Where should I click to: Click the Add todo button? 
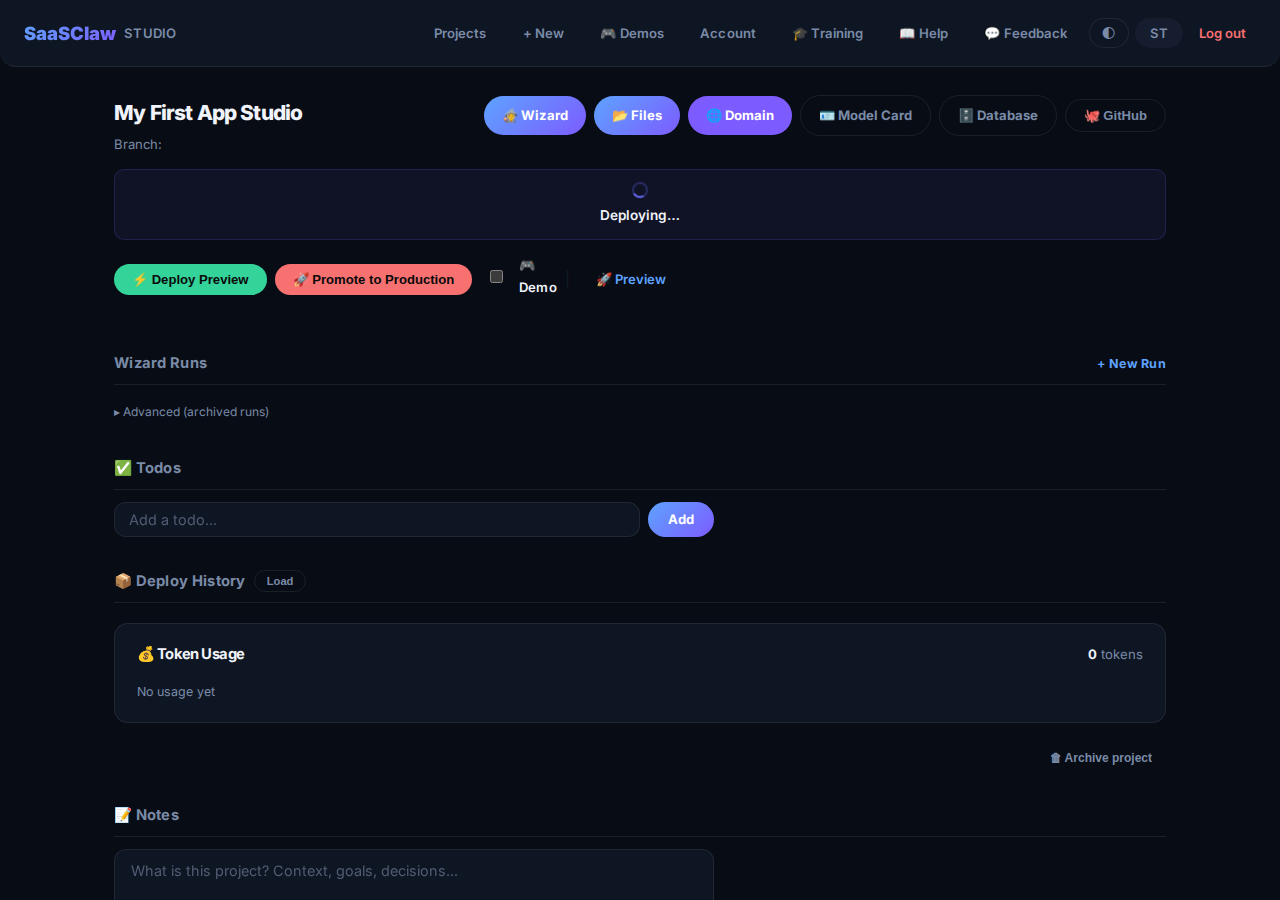coord(681,519)
